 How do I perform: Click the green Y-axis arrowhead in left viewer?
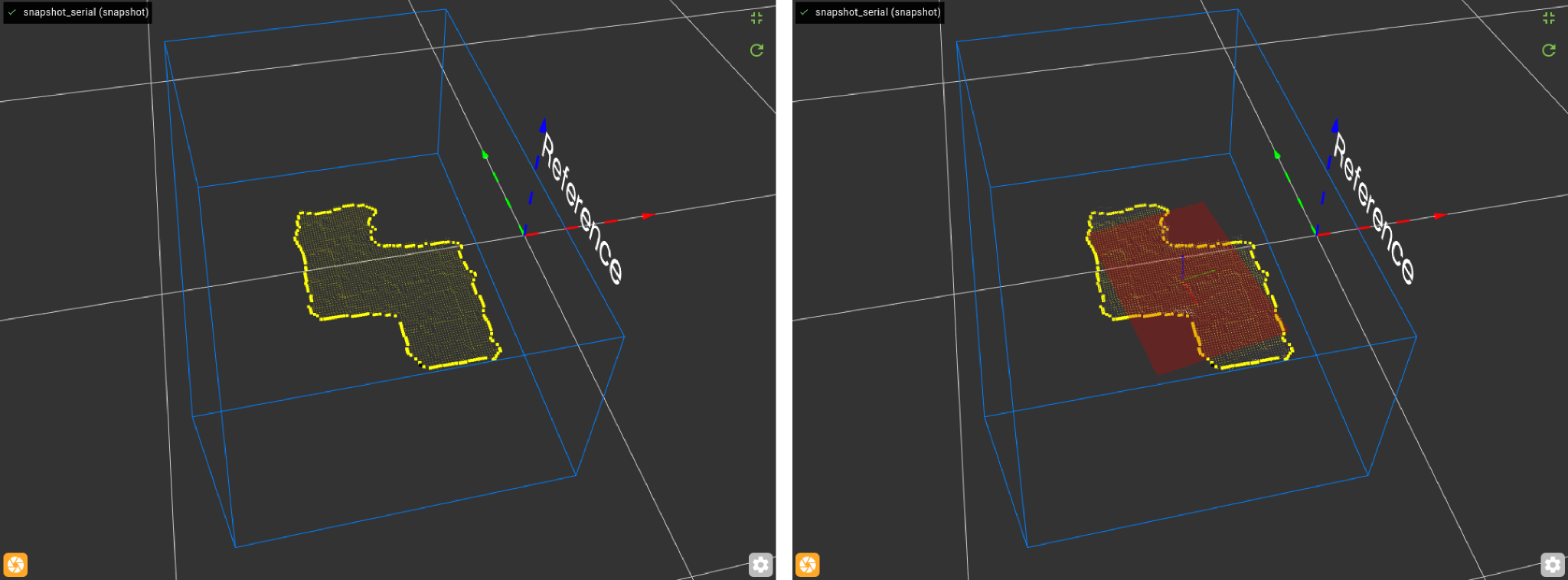485,155
